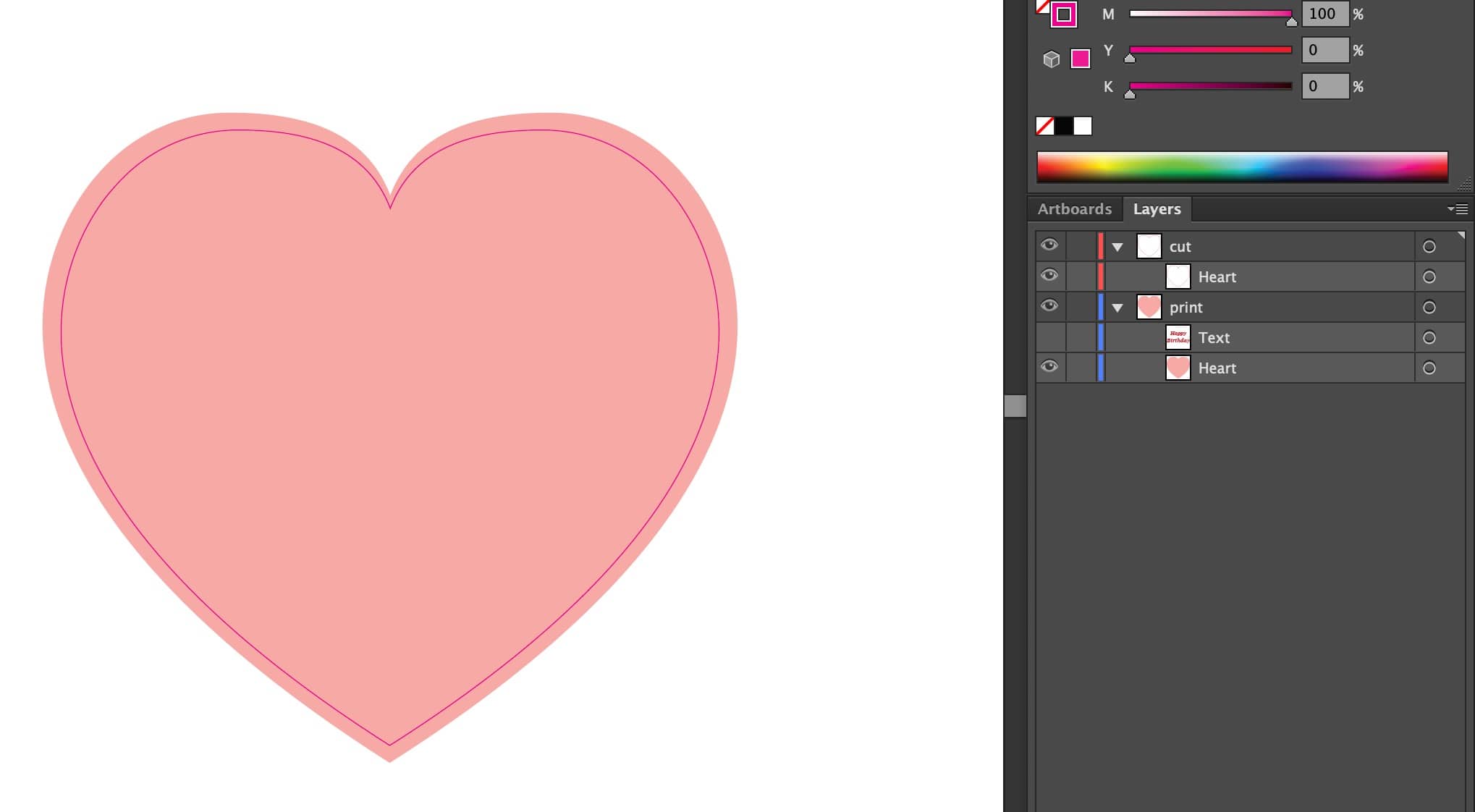
Task: Click the in-gamut pink color square
Action: pos(1081,59)
